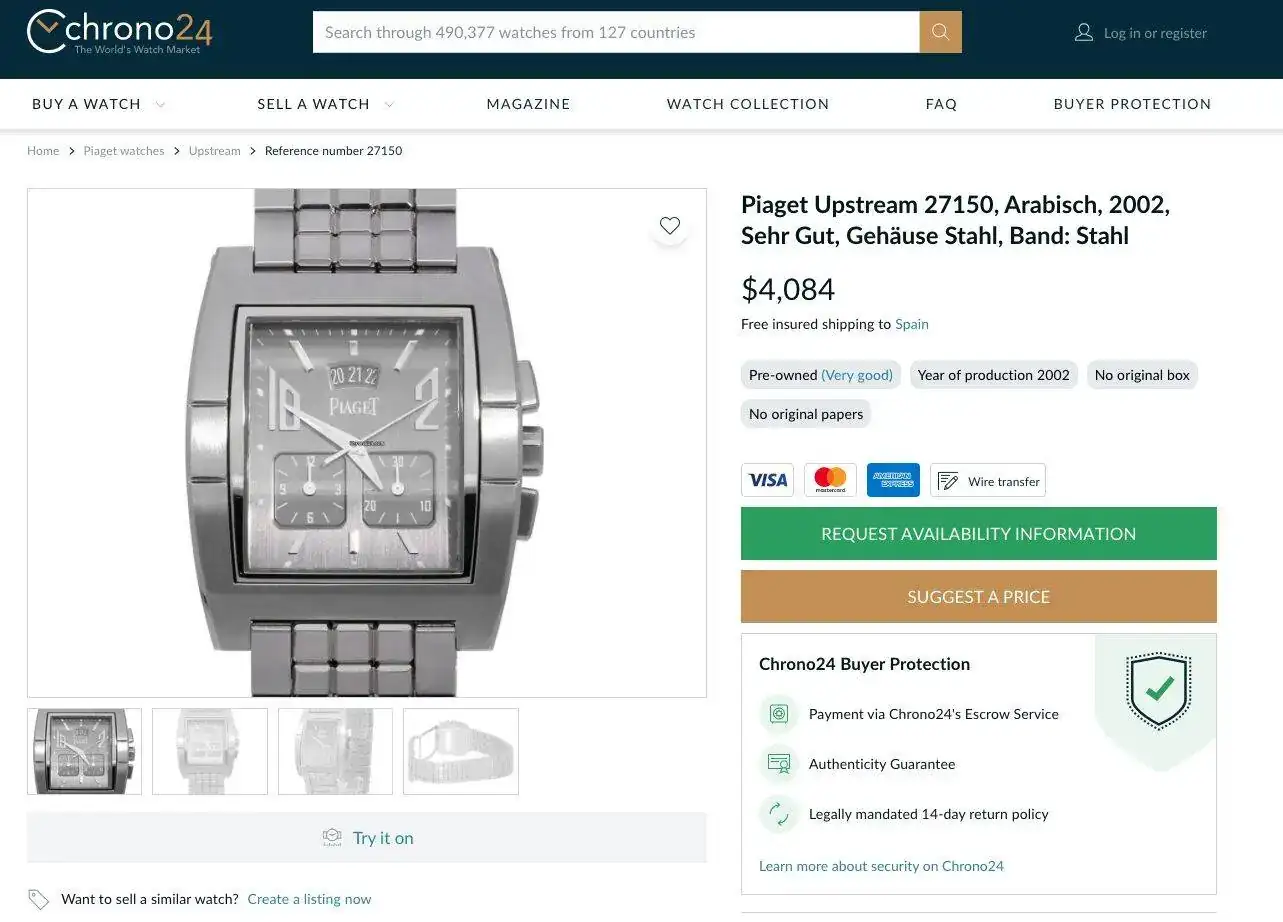
Task: Open the Magazine menu item
Action: tap(528, 104)
